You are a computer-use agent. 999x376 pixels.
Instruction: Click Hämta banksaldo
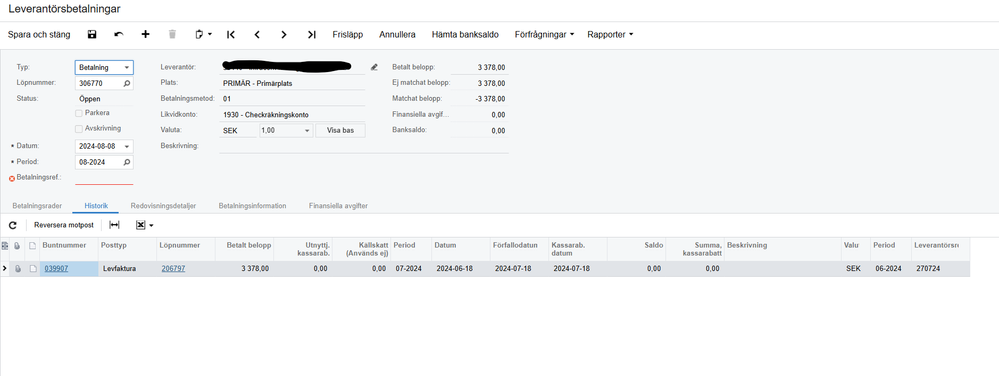pyautogui.click(x=465, y=34)
